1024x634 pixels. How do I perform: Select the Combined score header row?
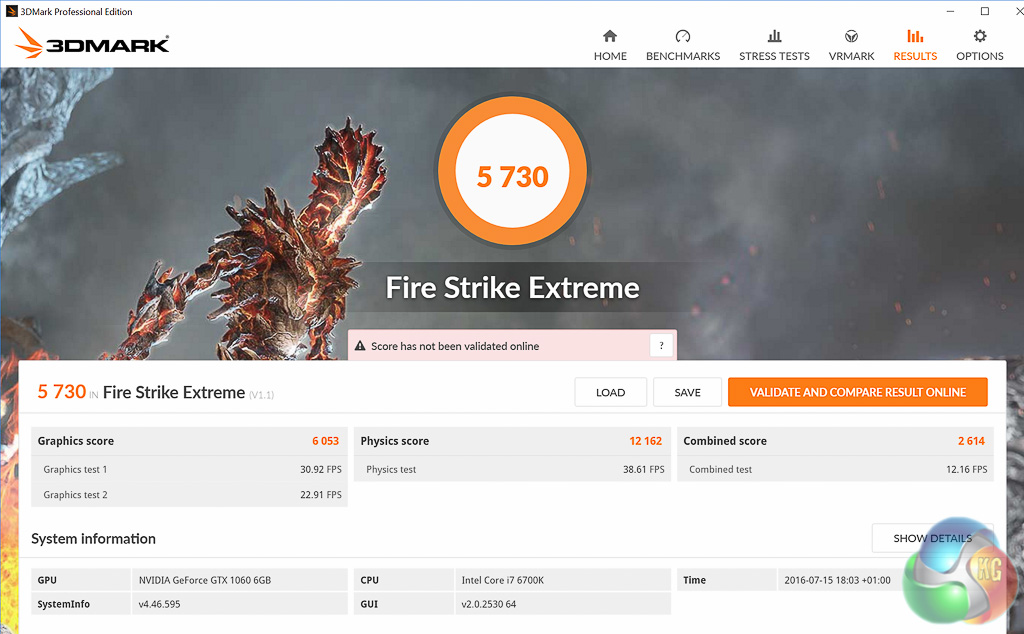[835, 441]
